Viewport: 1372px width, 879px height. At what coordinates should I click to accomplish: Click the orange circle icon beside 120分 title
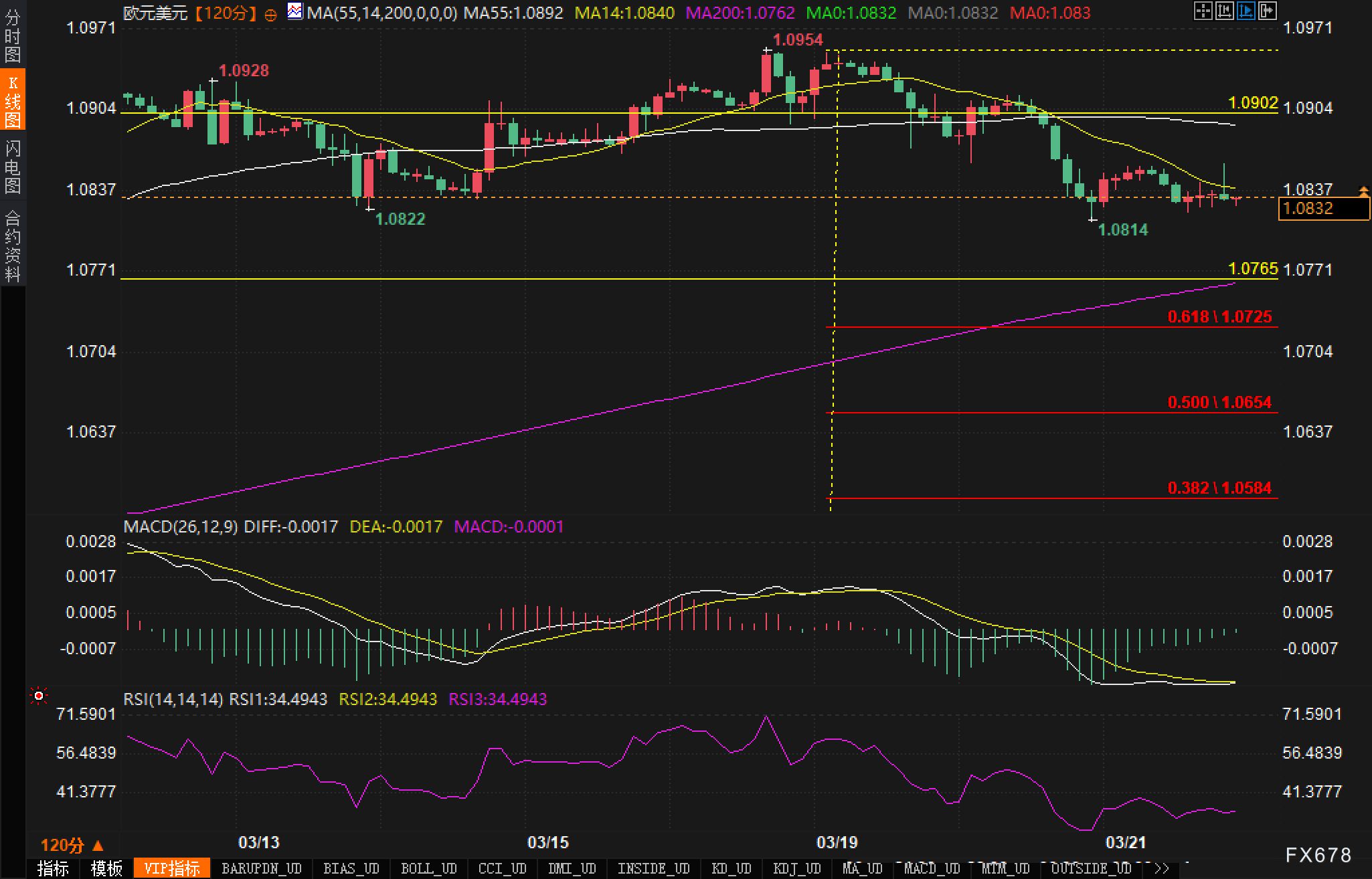click(270, 15)
